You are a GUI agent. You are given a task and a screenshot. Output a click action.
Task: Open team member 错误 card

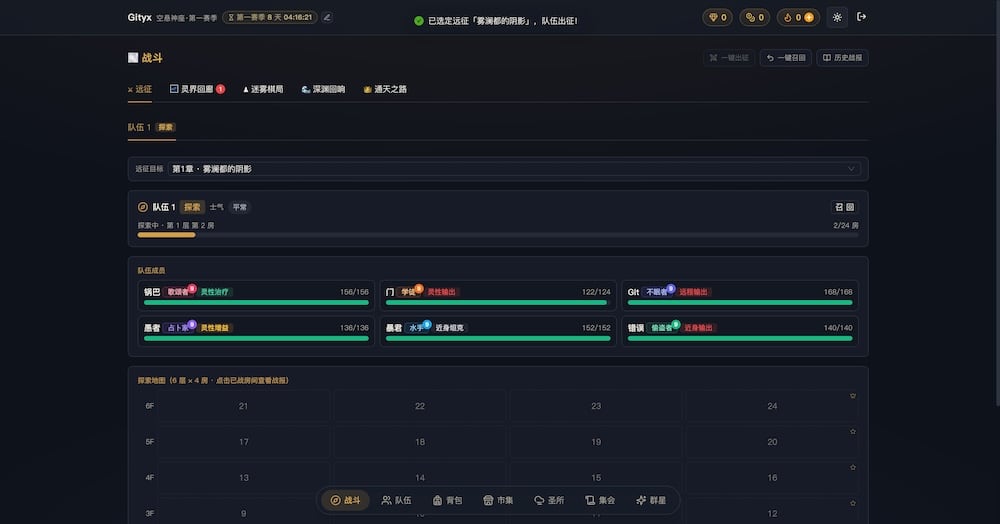[740, 331]
